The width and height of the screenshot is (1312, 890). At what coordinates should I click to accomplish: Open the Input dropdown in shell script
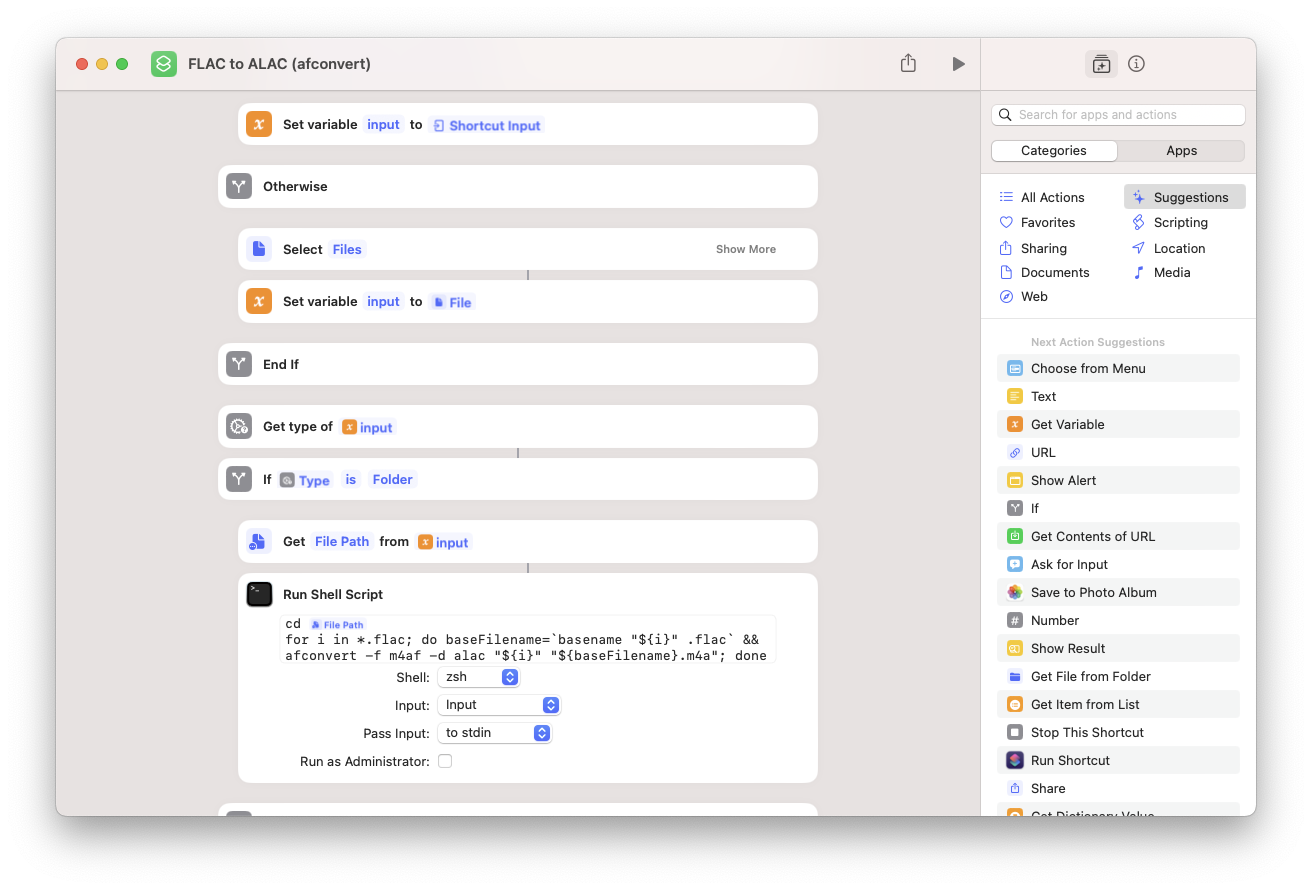pyautogui.click(x=499, y=705)
